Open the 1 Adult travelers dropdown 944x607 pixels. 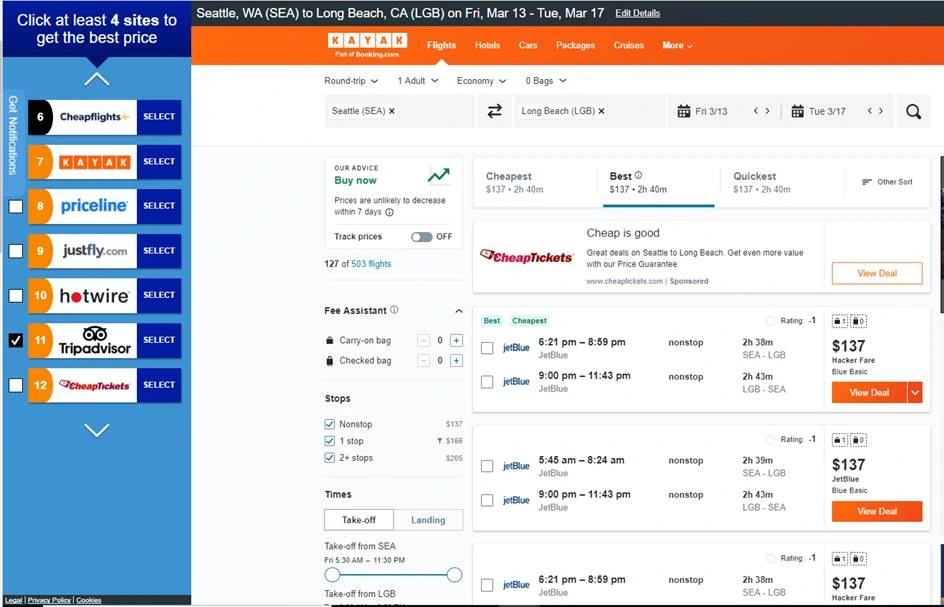pyautogui.click(x=418, y=81)
